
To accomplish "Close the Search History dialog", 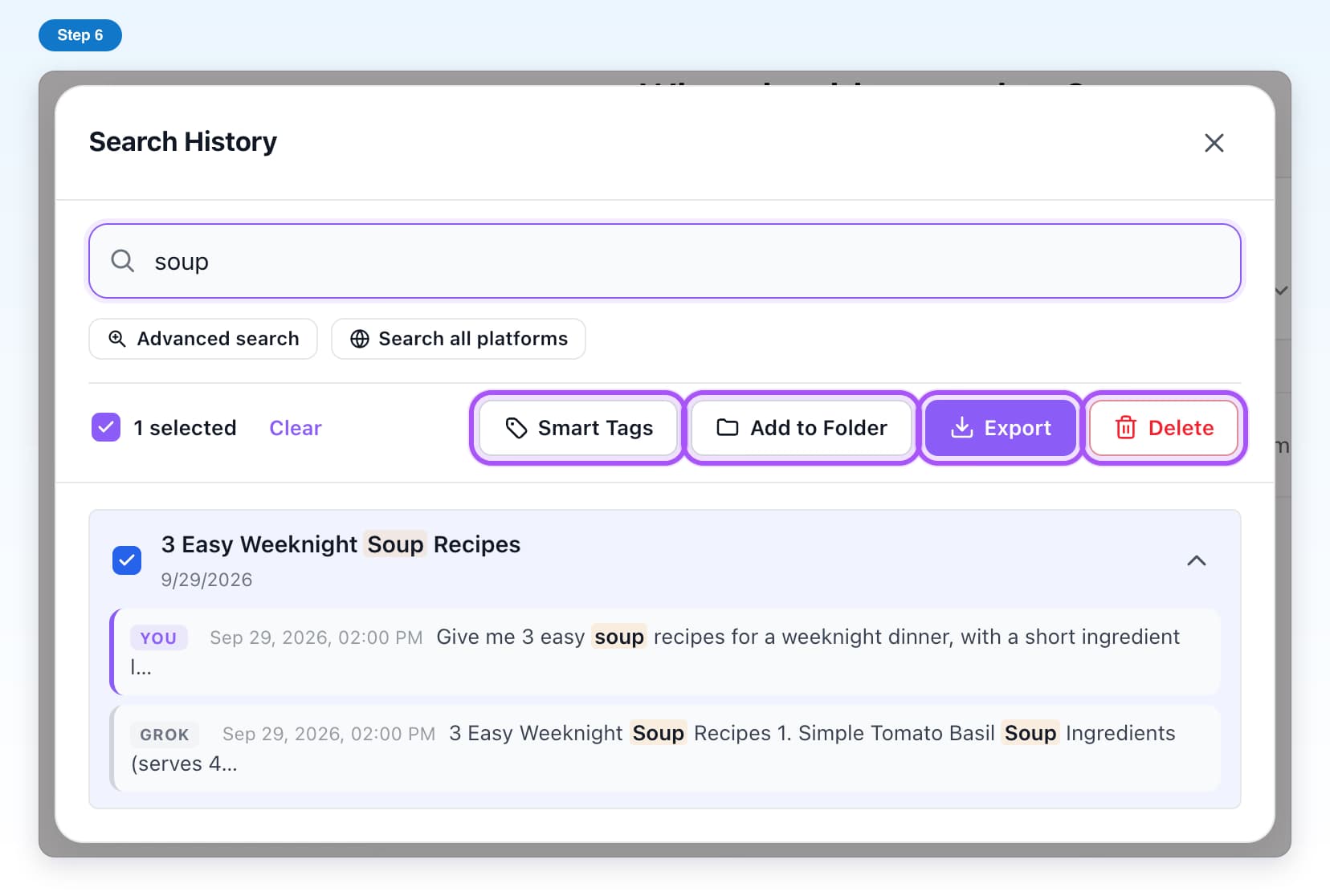I will point(1214,143).
